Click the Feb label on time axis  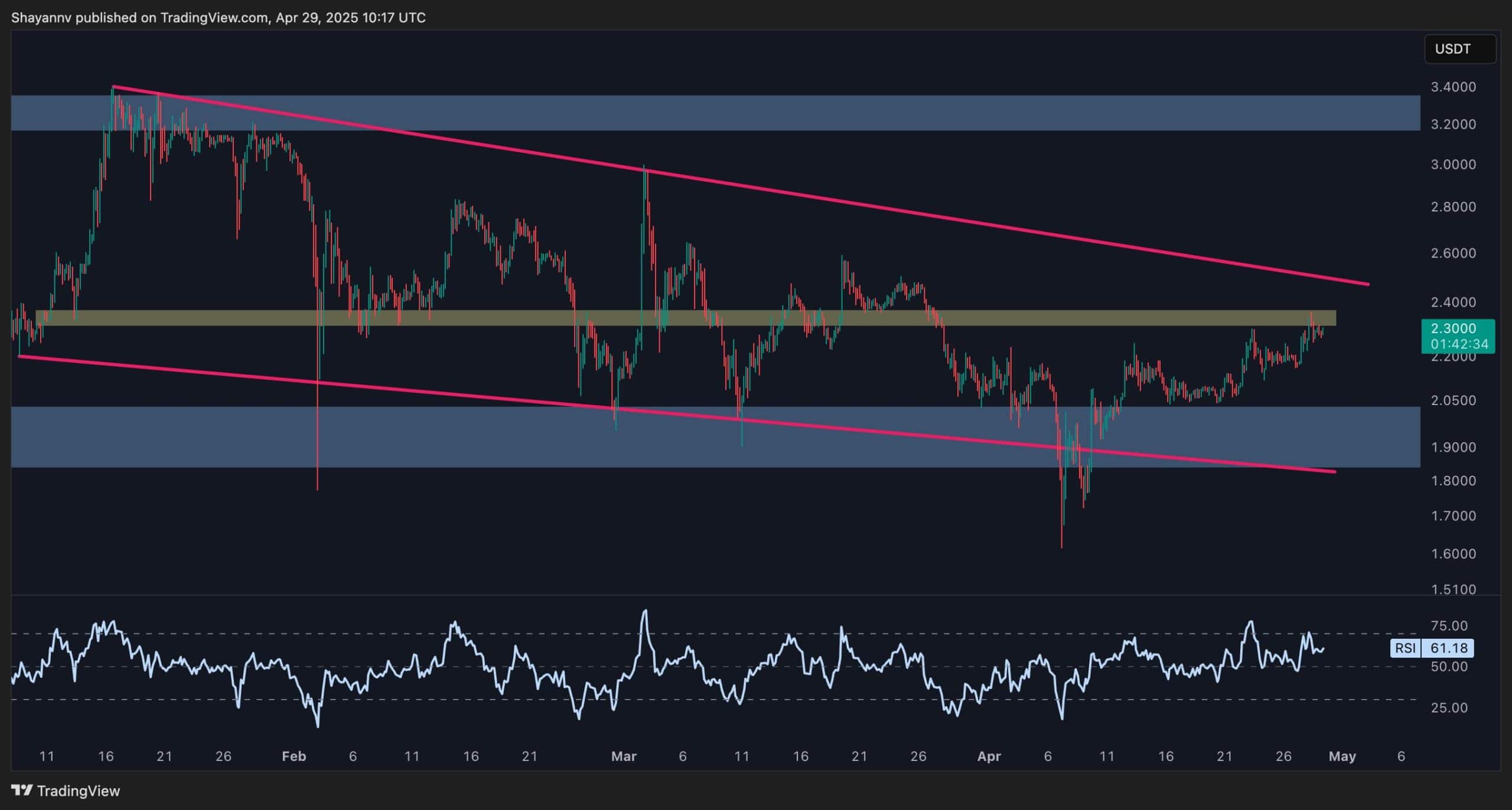294,756
